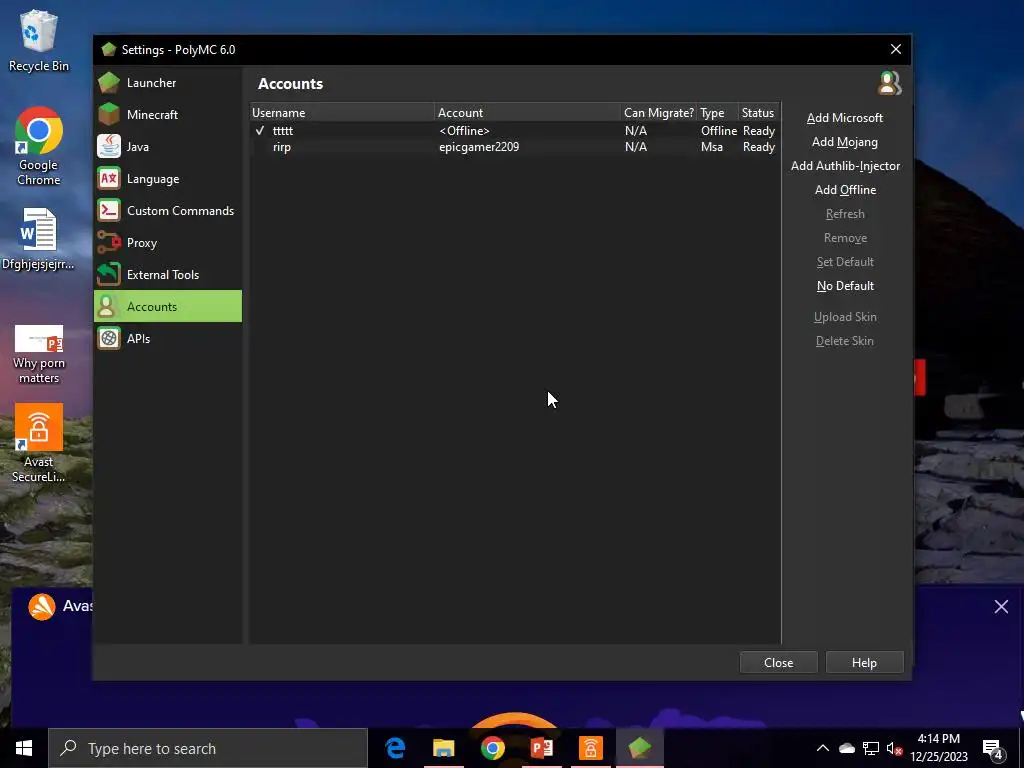Sort by the Type column header
The image size is (1024, 768).
tap(717, 112)
